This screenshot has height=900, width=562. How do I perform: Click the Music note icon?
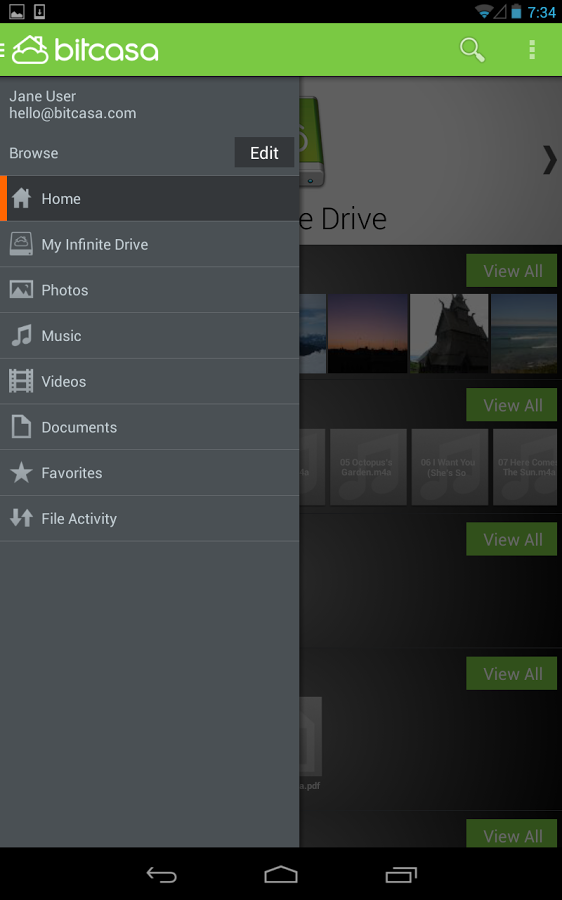pyautogui.click(x=21, y=335)
